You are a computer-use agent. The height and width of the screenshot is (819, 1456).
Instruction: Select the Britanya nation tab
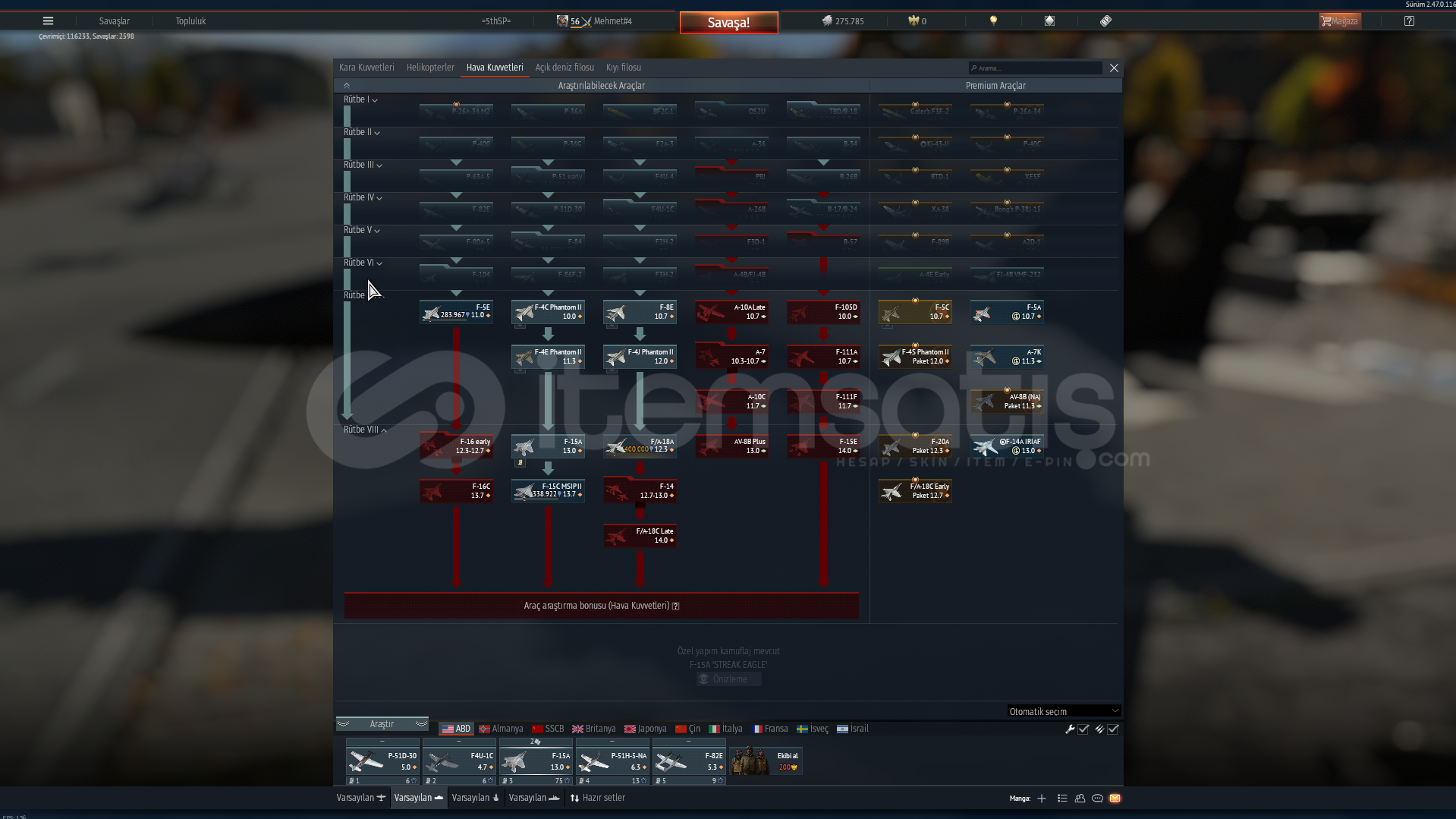coord(594,729)
